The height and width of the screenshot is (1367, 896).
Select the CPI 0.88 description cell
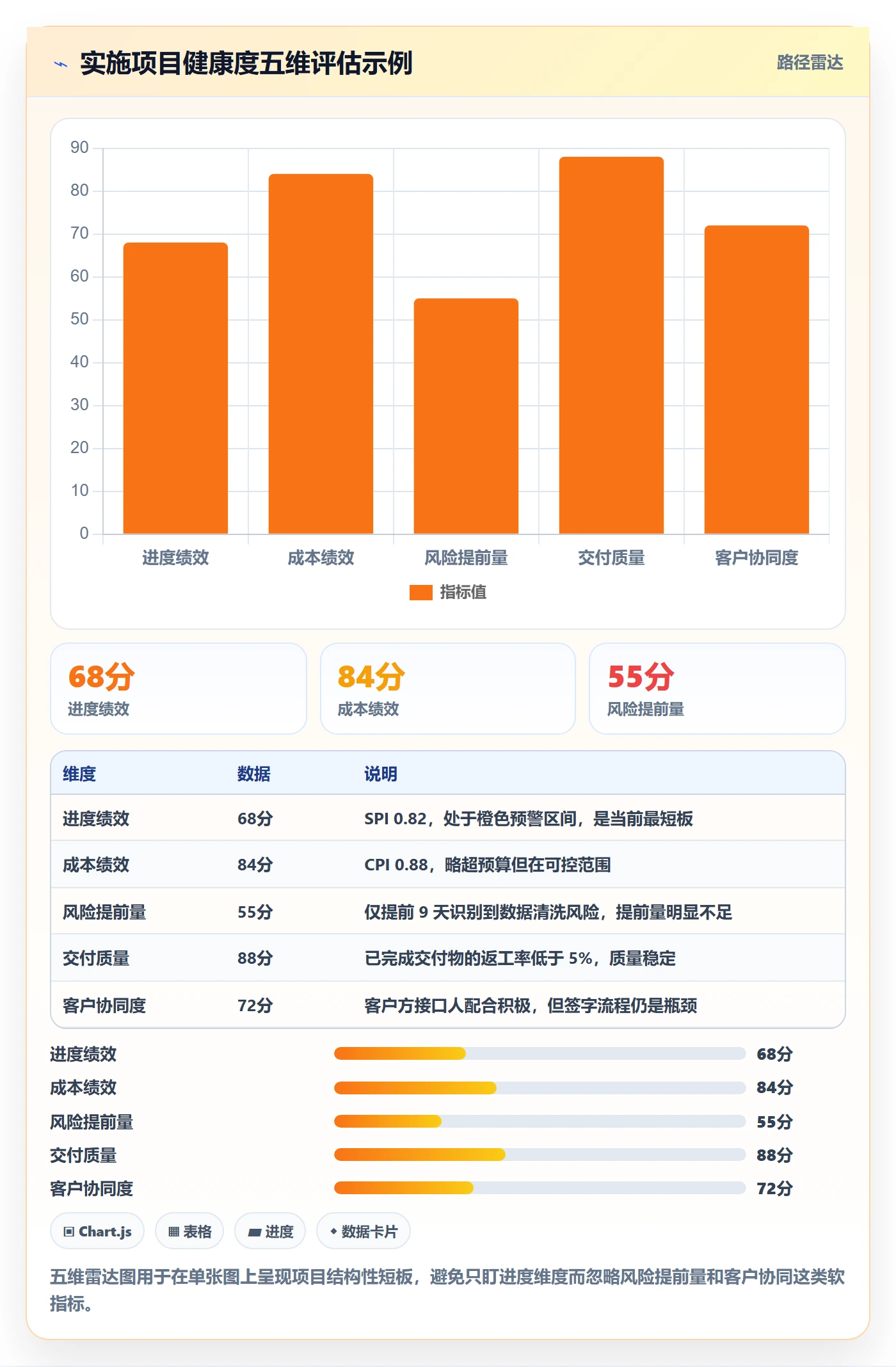(488, 865)
